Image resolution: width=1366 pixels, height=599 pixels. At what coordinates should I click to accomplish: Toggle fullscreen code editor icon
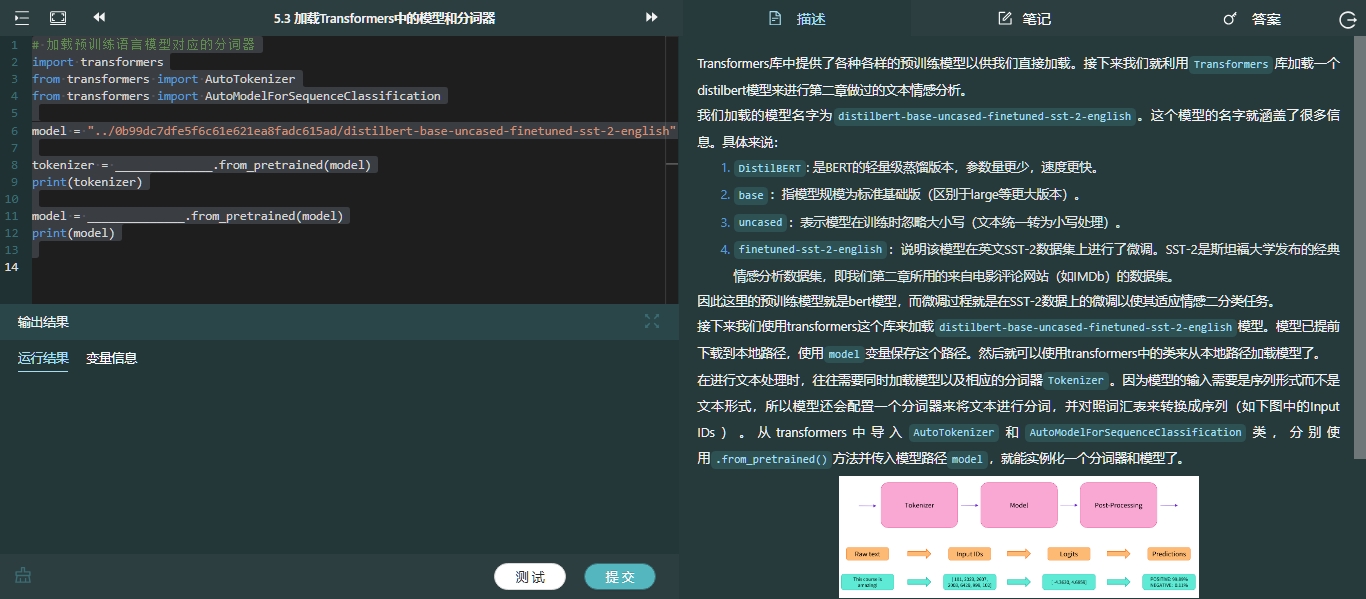[58, 18]
